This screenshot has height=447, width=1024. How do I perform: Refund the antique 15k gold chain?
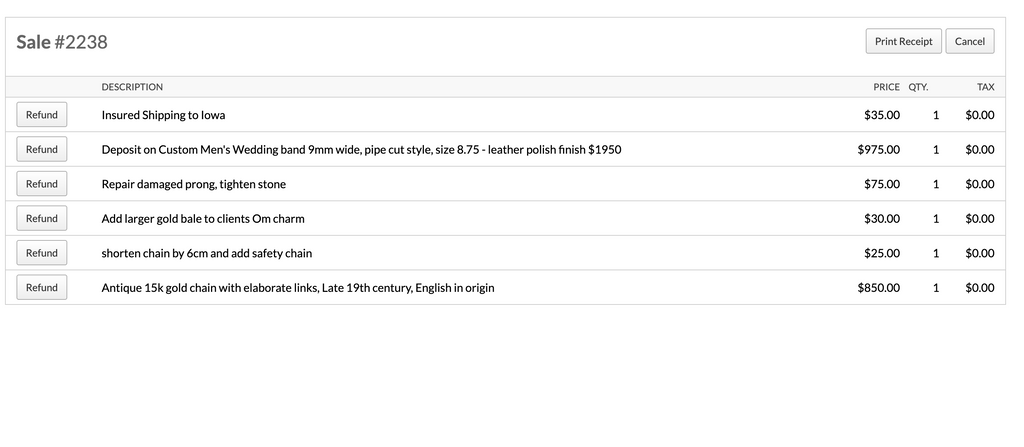[42, 288]
